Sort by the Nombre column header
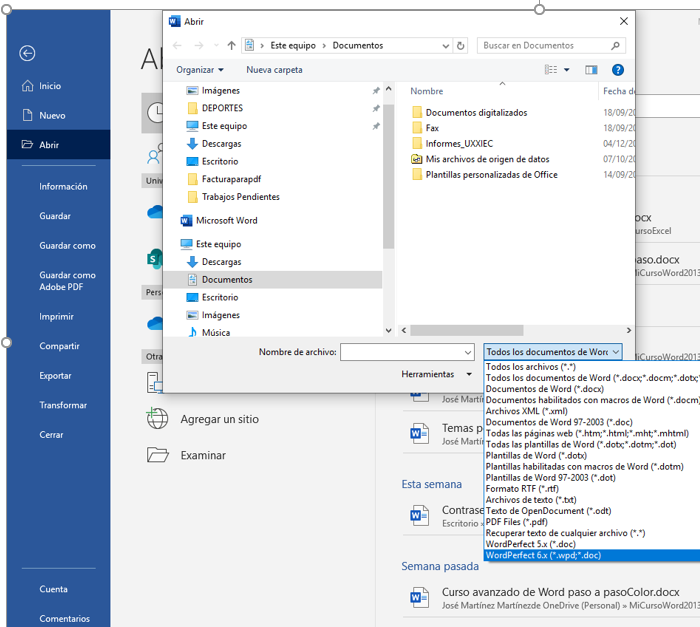 (426, 91)
